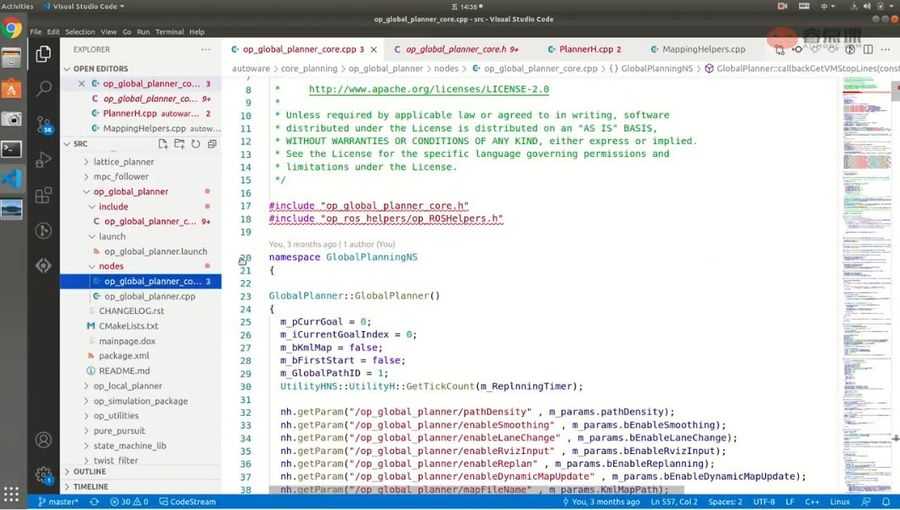Open CMakeLists.txt in explorer
The height and width of the screenshot is (510, 900).
click(128, 326)
